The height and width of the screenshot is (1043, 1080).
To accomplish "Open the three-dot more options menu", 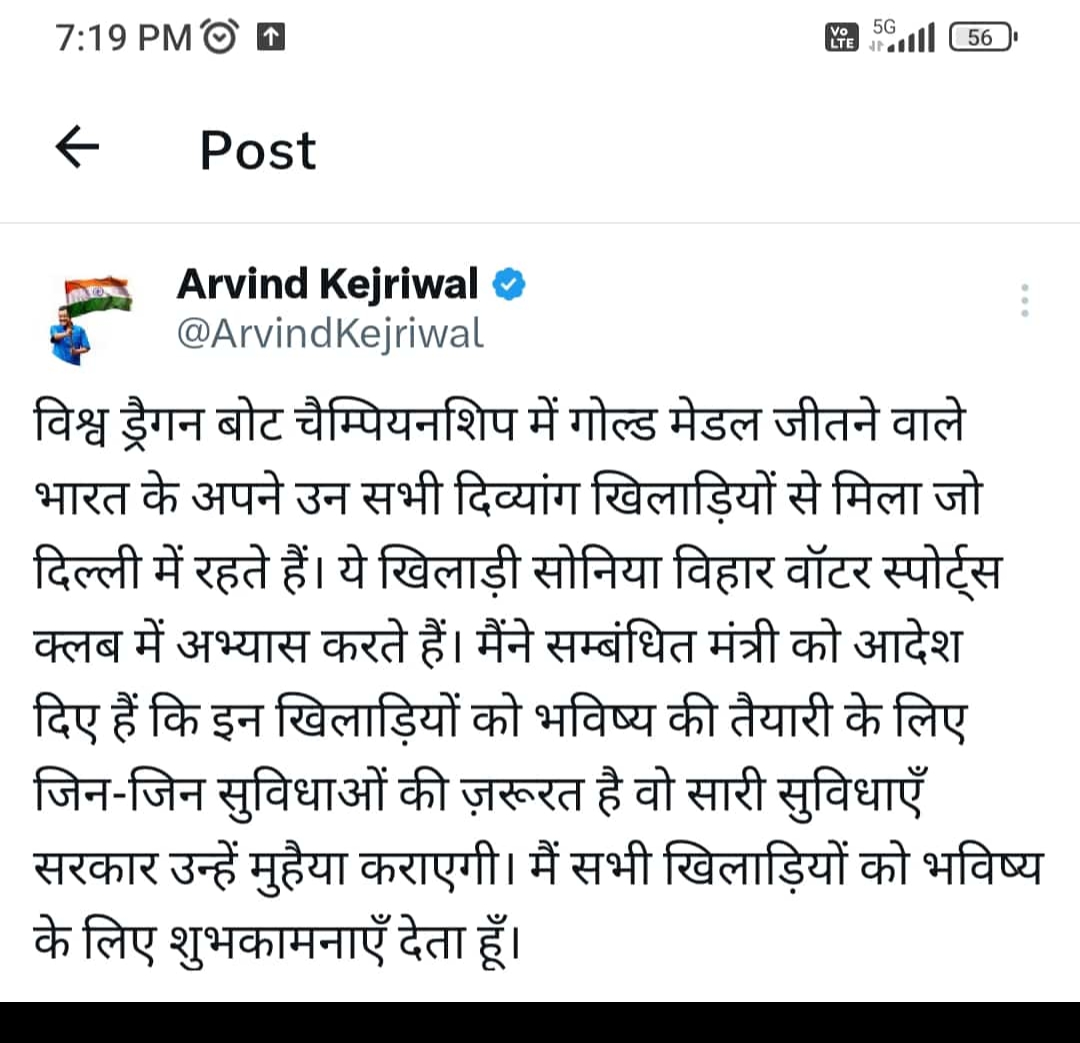I will coord(1023,300).
